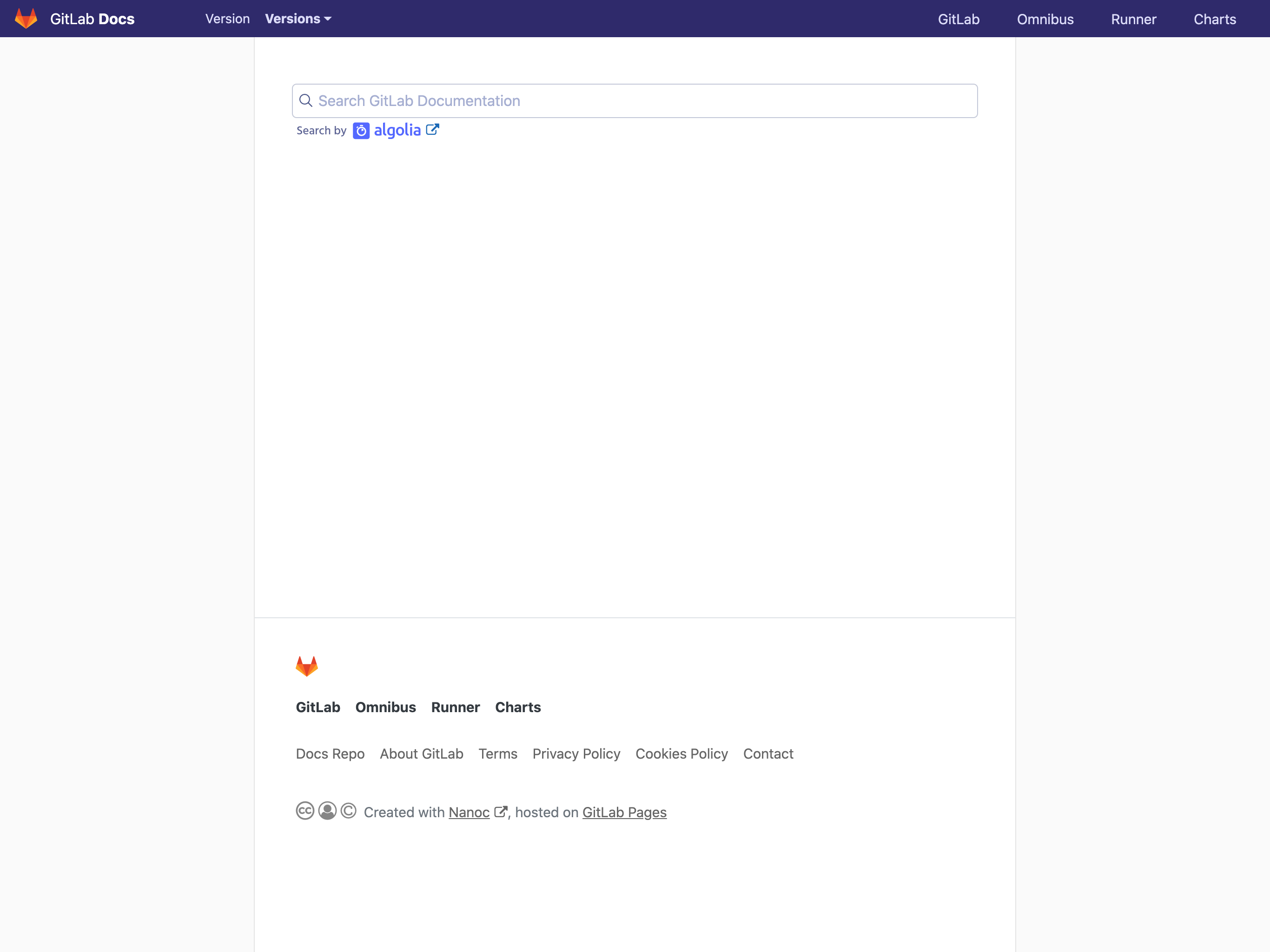Image resolution: width=1270 pixels, height=952 pixels.
Task: Click the Privacy Policy footer link
Action: click(576, 754)
